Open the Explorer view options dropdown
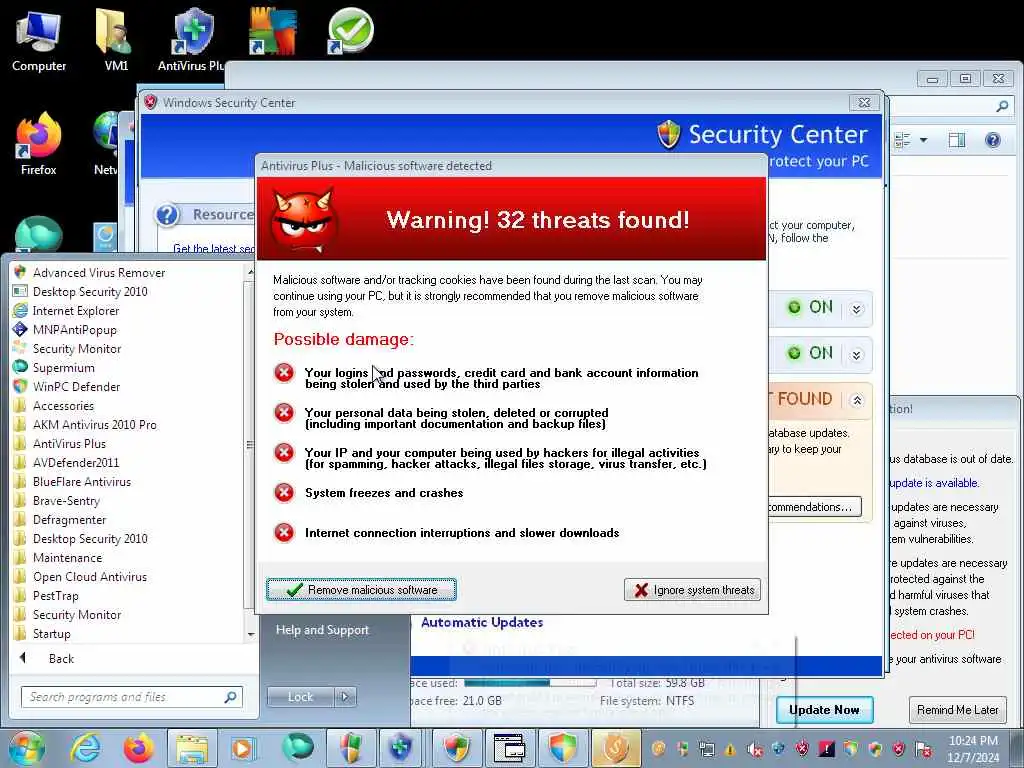 click(x=923, y=140)
